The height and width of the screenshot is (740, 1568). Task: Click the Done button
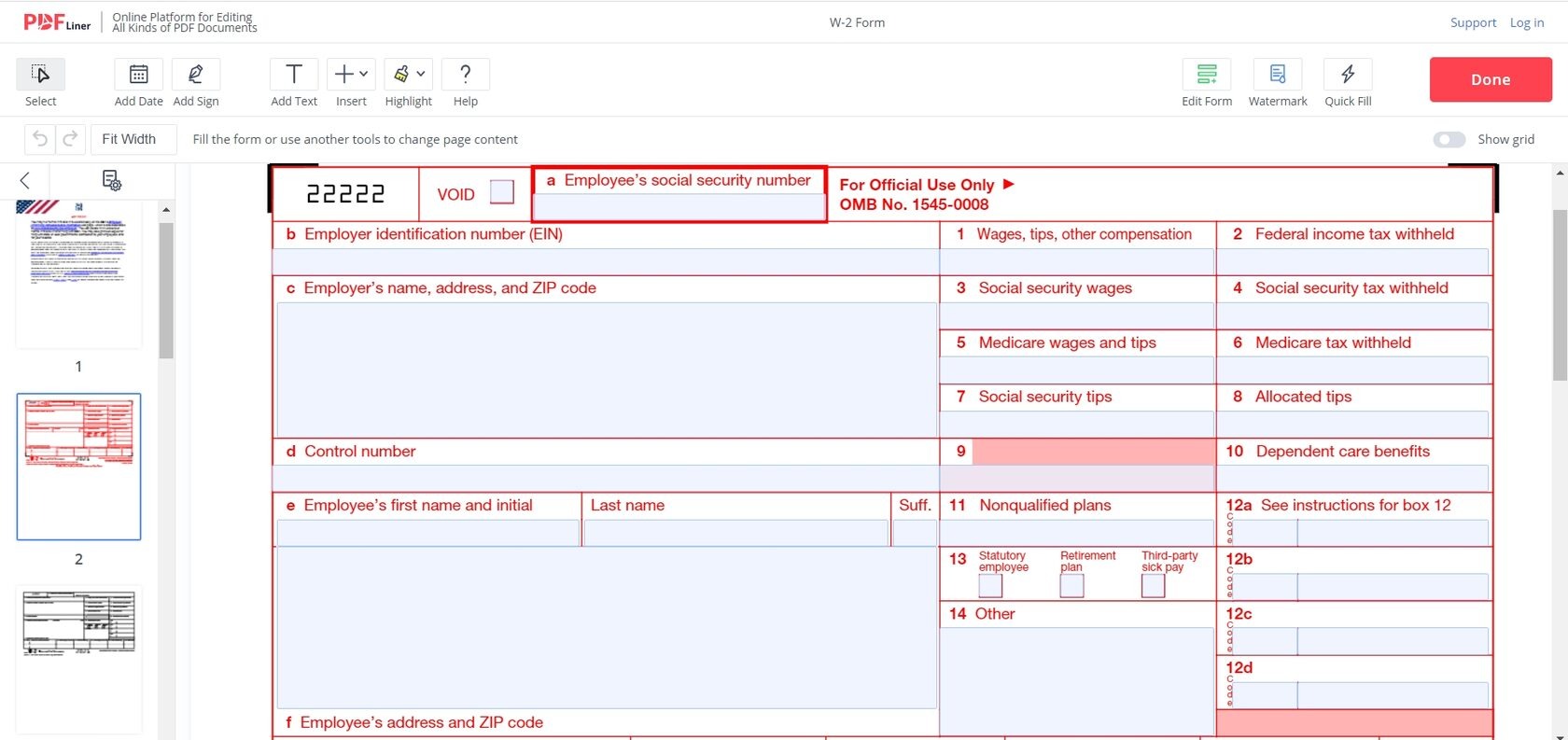(1491, 79)
